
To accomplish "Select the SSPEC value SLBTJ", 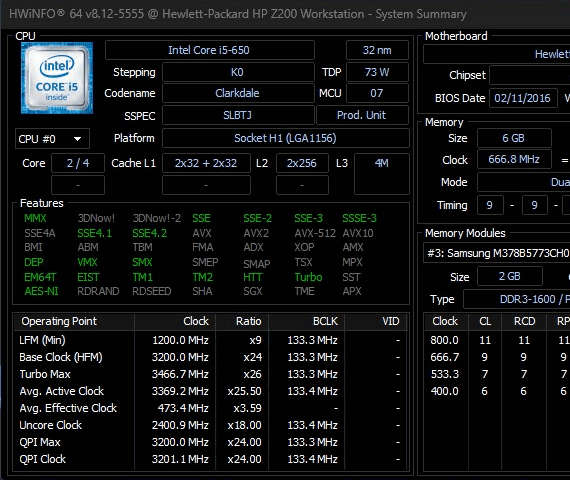I will coord(238,115).
